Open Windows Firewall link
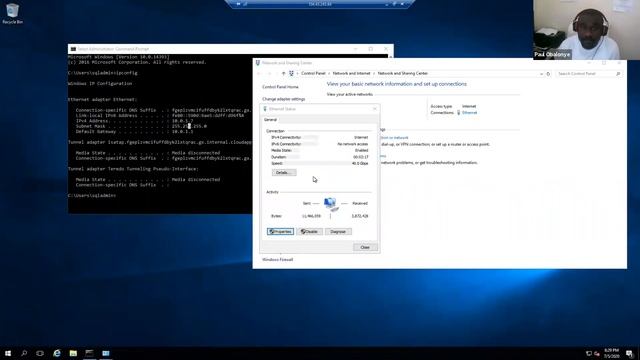Viewport: 640px width, 360px height. click(x=278, y=260)
